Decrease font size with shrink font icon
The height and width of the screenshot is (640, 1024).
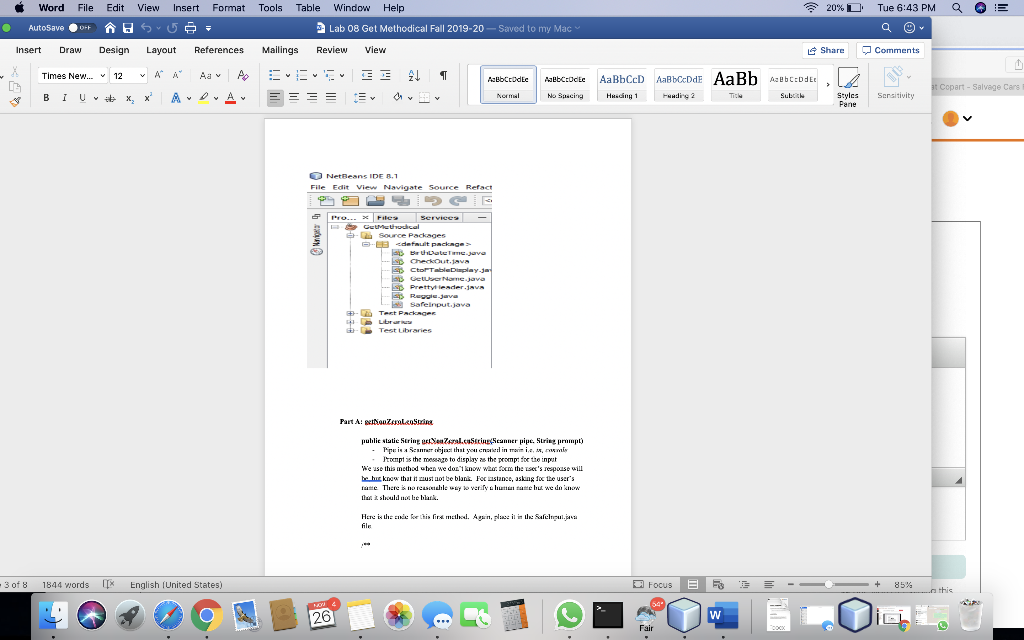(x=177, y=76)
